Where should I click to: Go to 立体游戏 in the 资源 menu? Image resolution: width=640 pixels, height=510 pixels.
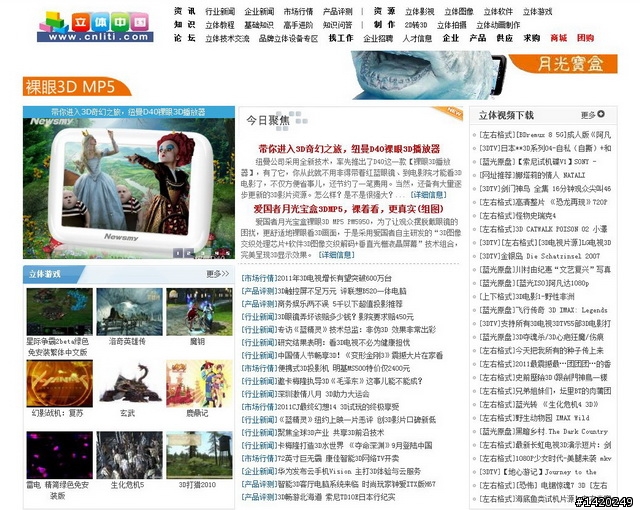pos(537,11)
